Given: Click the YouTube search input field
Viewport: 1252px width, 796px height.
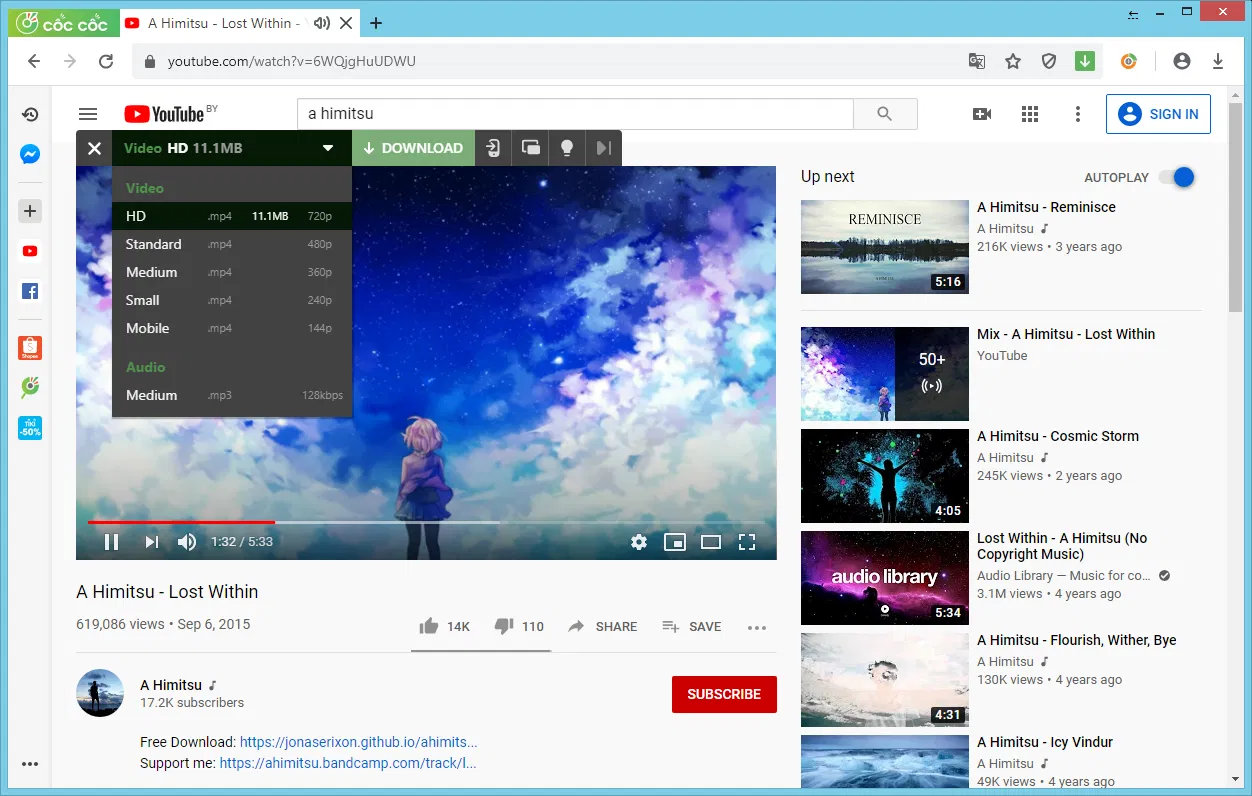Looking at the screenshot, I should pyautogui.click(x=575, y=114).
